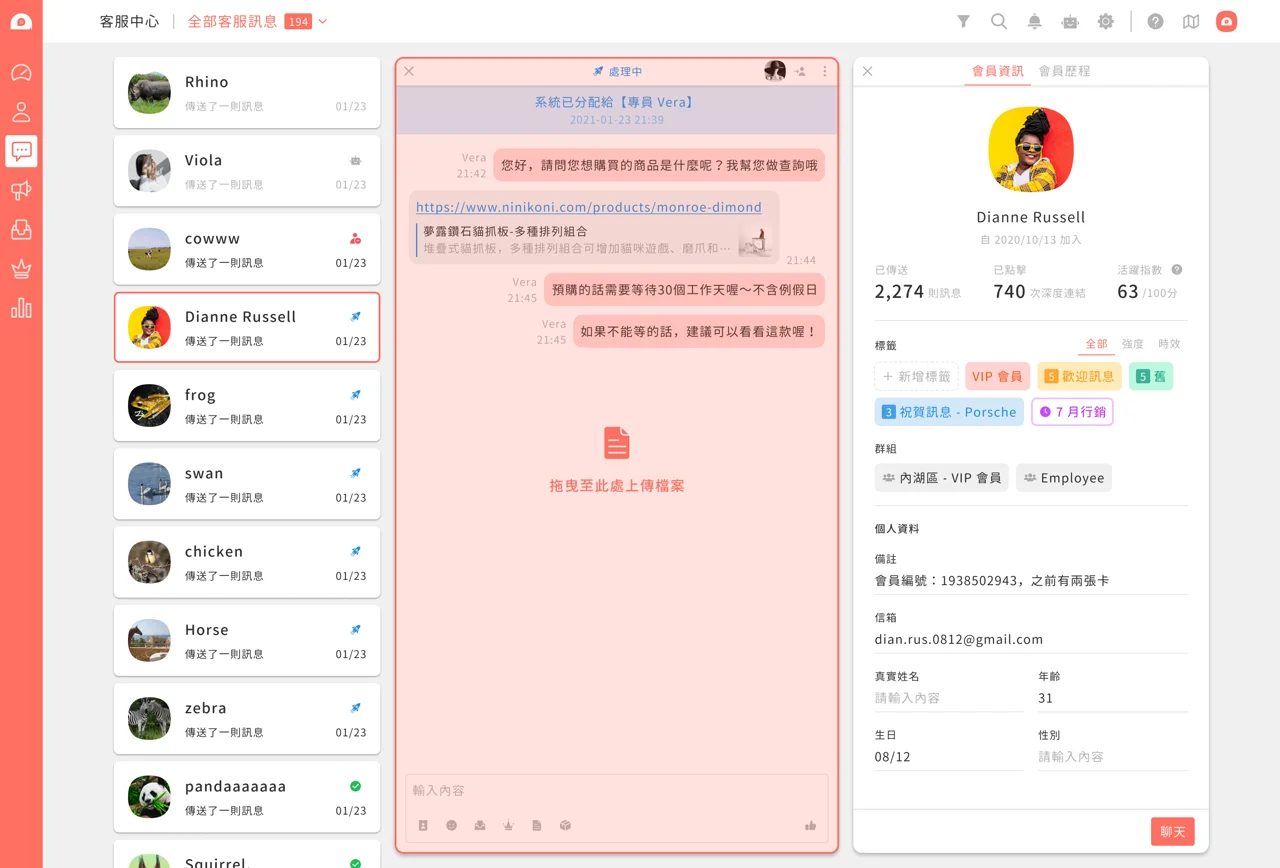
Task: Open notifications bell icon
Action: [1035, 21]
